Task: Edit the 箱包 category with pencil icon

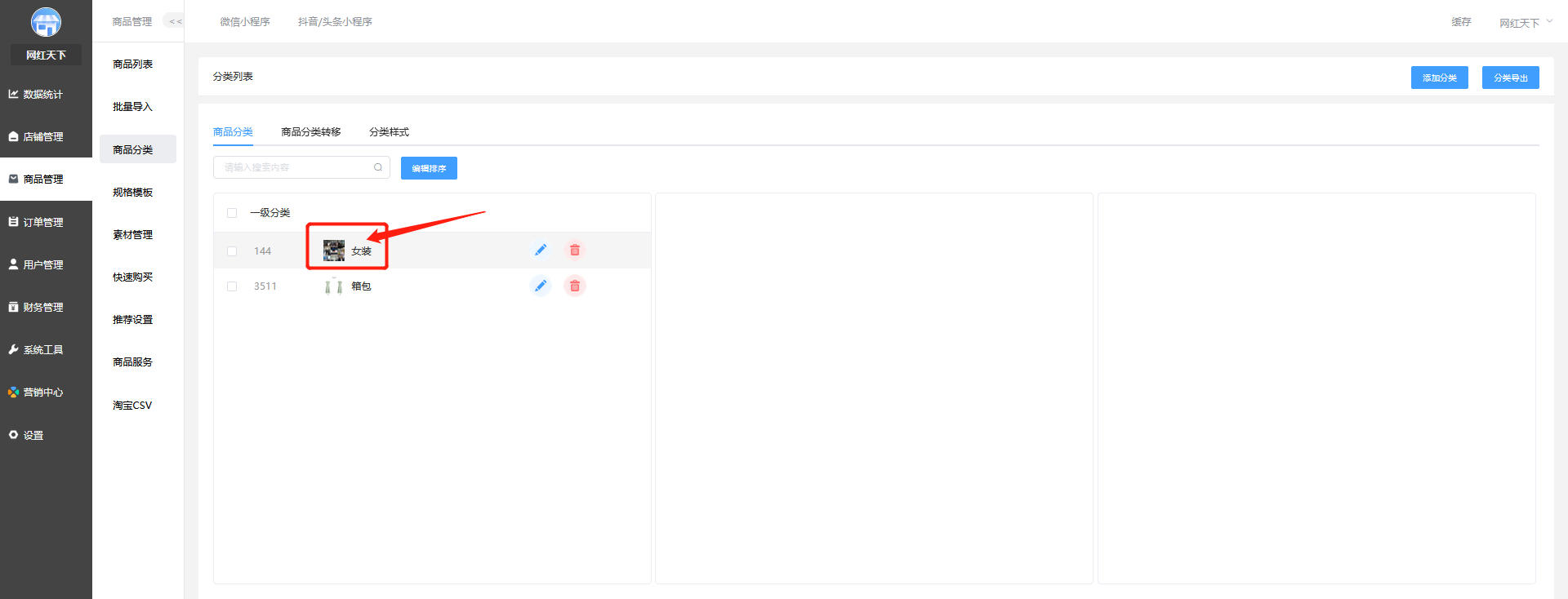Action: [x=540, y=286]
